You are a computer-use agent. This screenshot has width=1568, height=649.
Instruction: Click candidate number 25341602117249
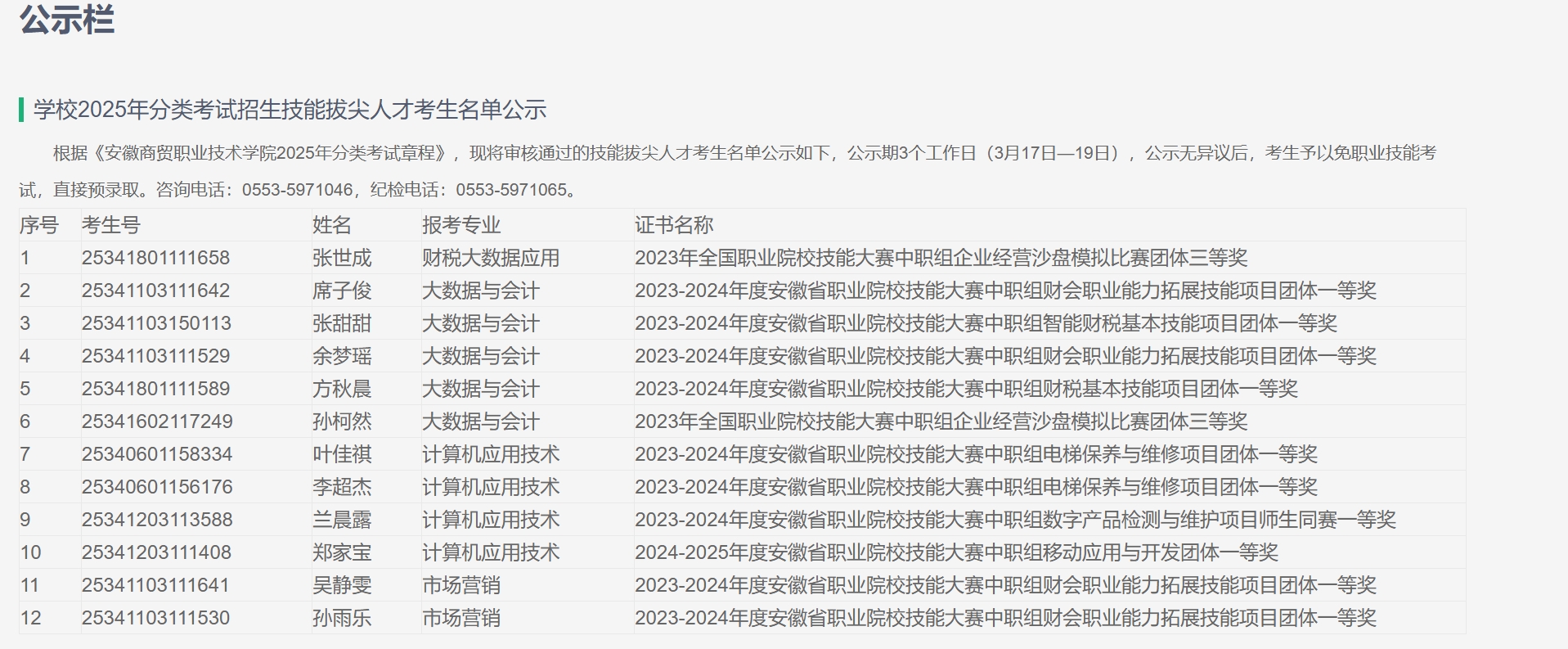tap(157, 421)
